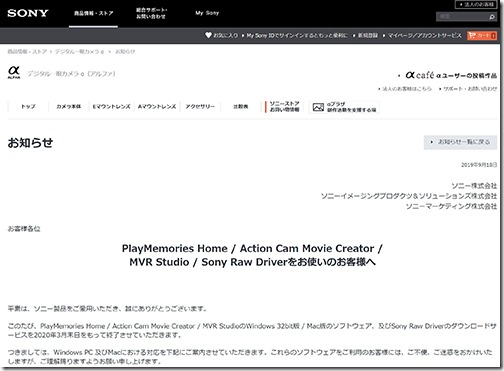504x371 pixels.
Task: Click the サポート・お問い合わせ link below α cafe
Action: [x=470, y=89]
